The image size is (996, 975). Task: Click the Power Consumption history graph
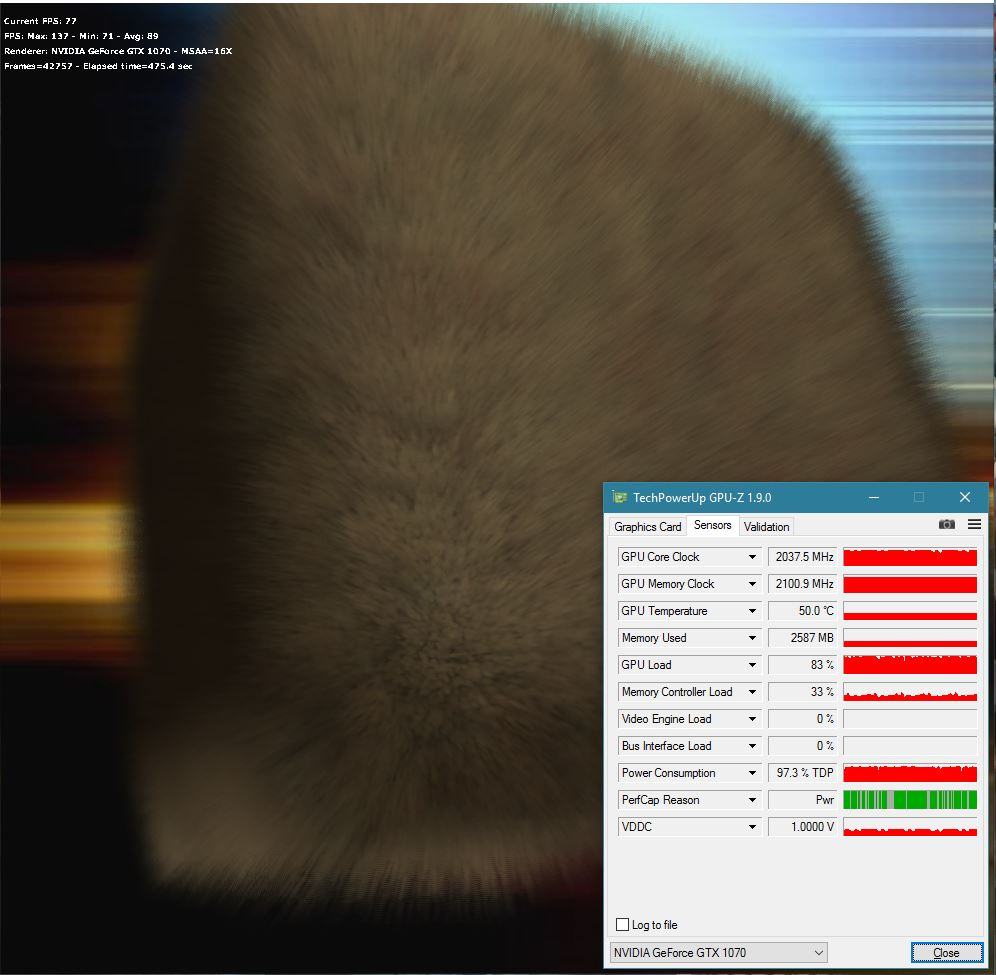click(910, 773)
